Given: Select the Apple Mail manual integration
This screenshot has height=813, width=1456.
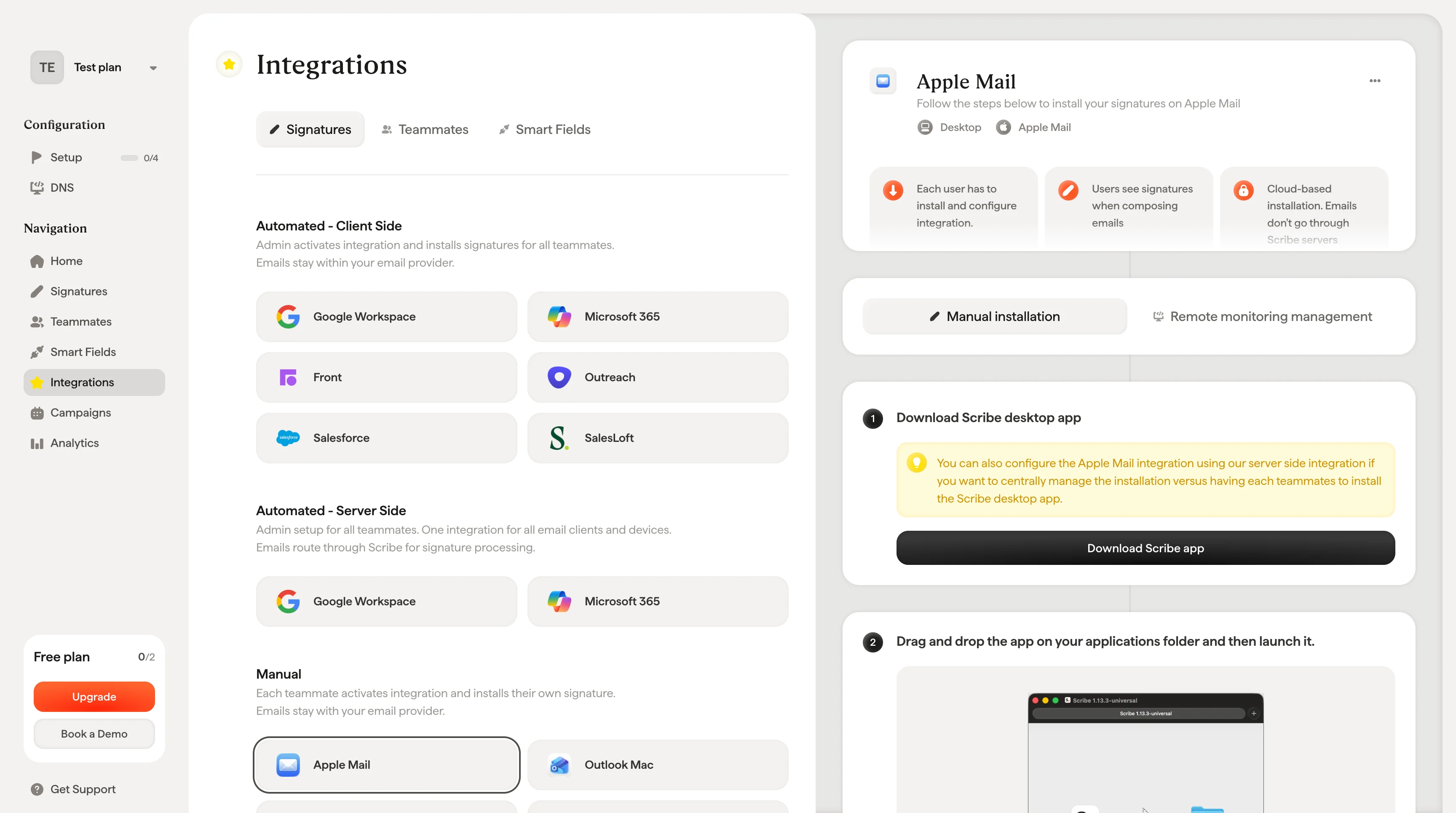Looking at the screenshot, I should (x=387, y=765).
